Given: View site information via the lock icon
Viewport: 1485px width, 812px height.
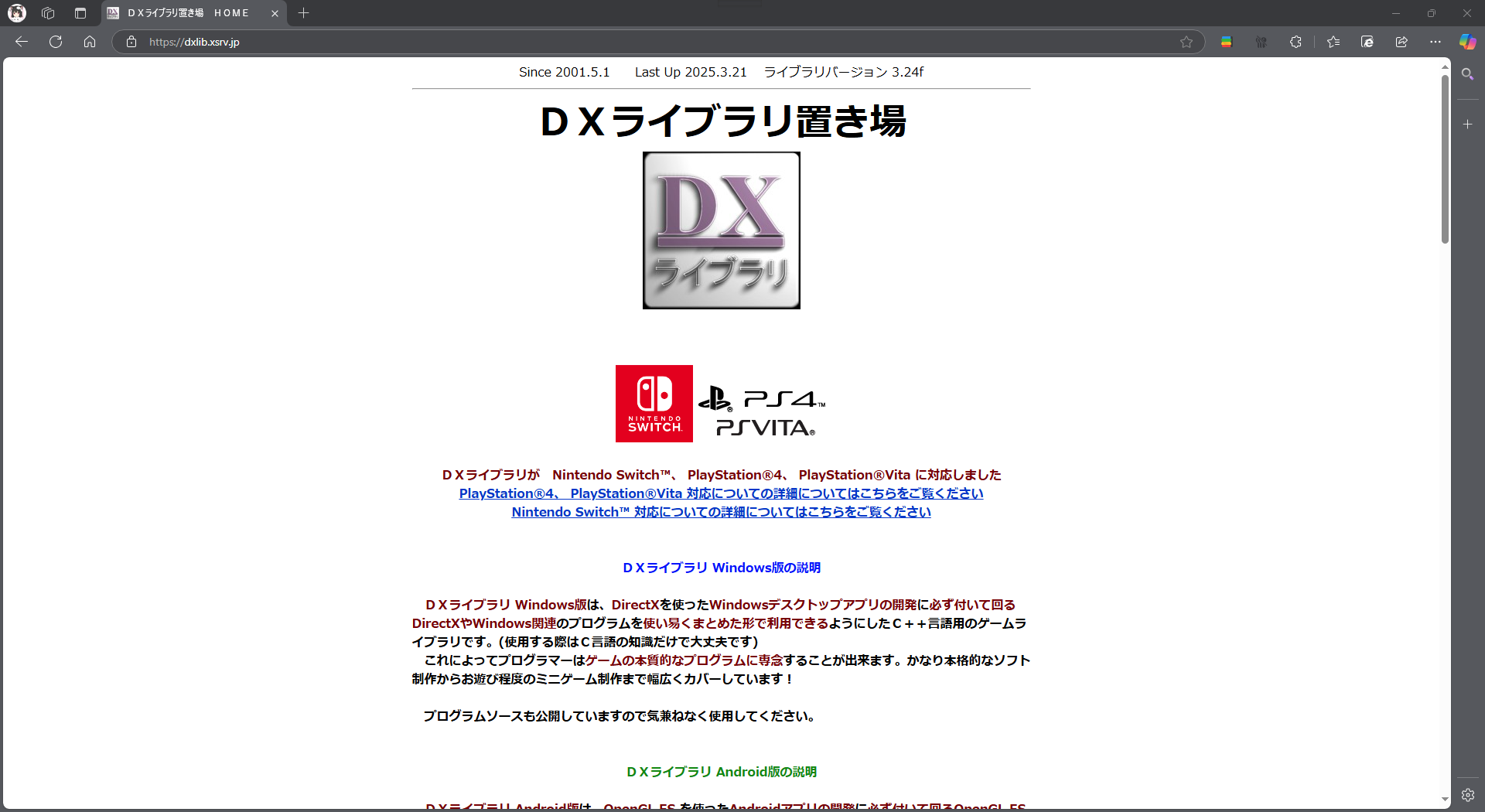Looking at the screenshot, I should coord(131,42).
